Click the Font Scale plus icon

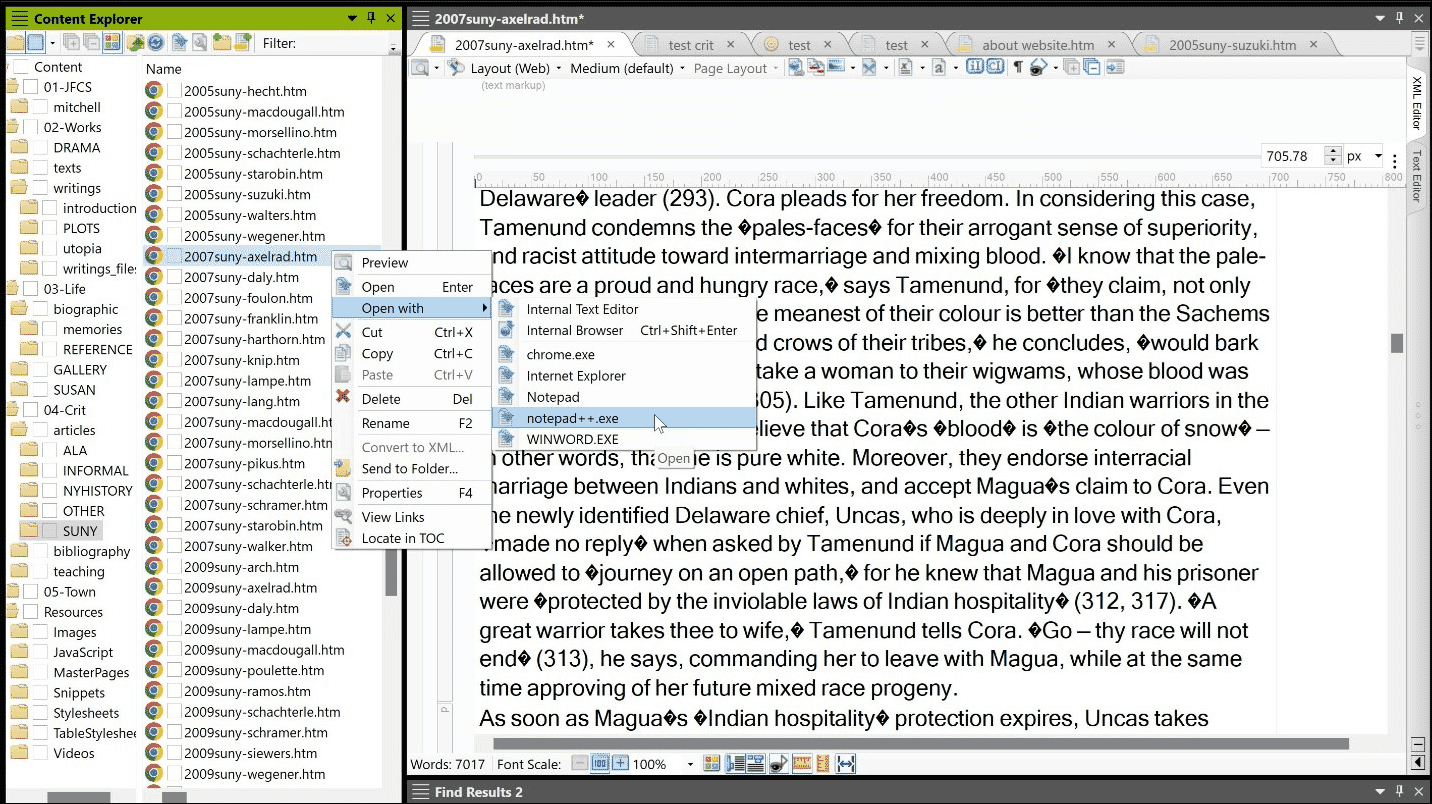(621, 763)
